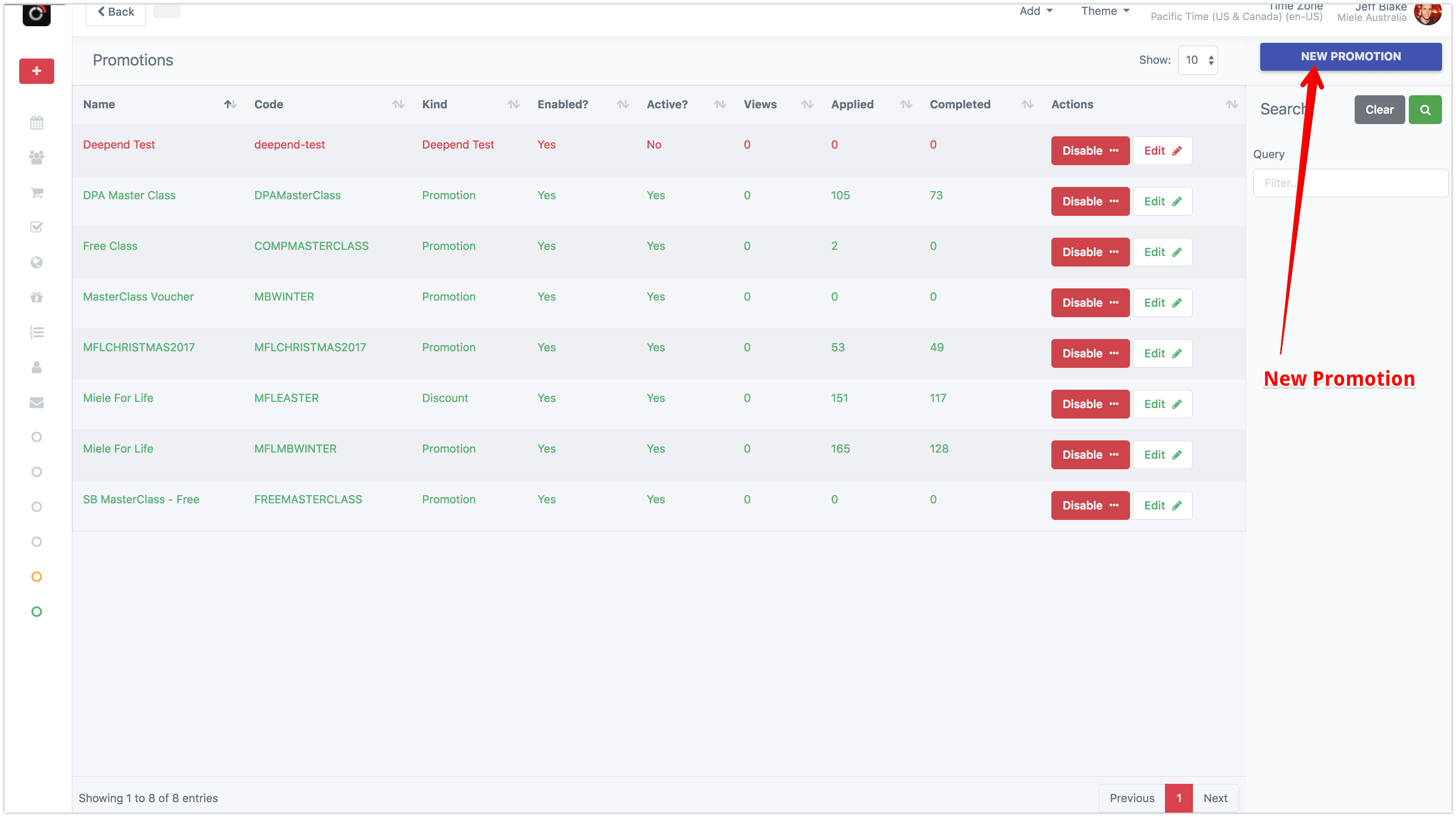Change the Show entries count selector
The image size is (1456, 817).
point(1198,60)
